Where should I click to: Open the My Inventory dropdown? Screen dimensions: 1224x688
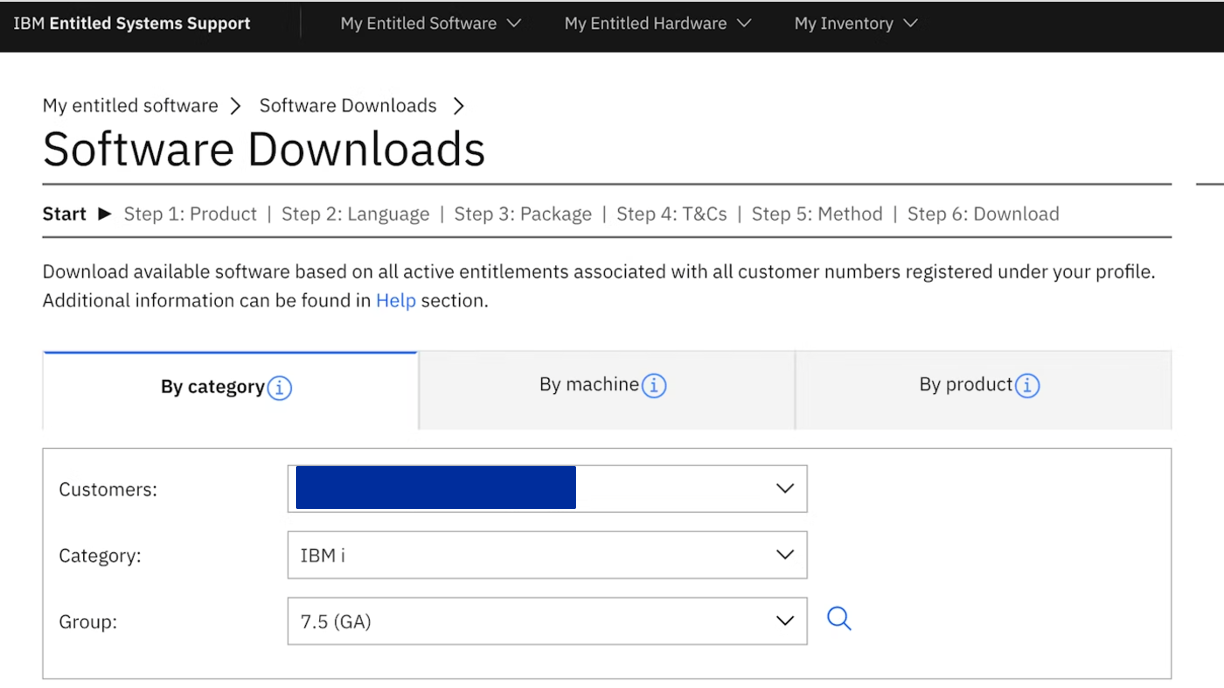[855, 23]
